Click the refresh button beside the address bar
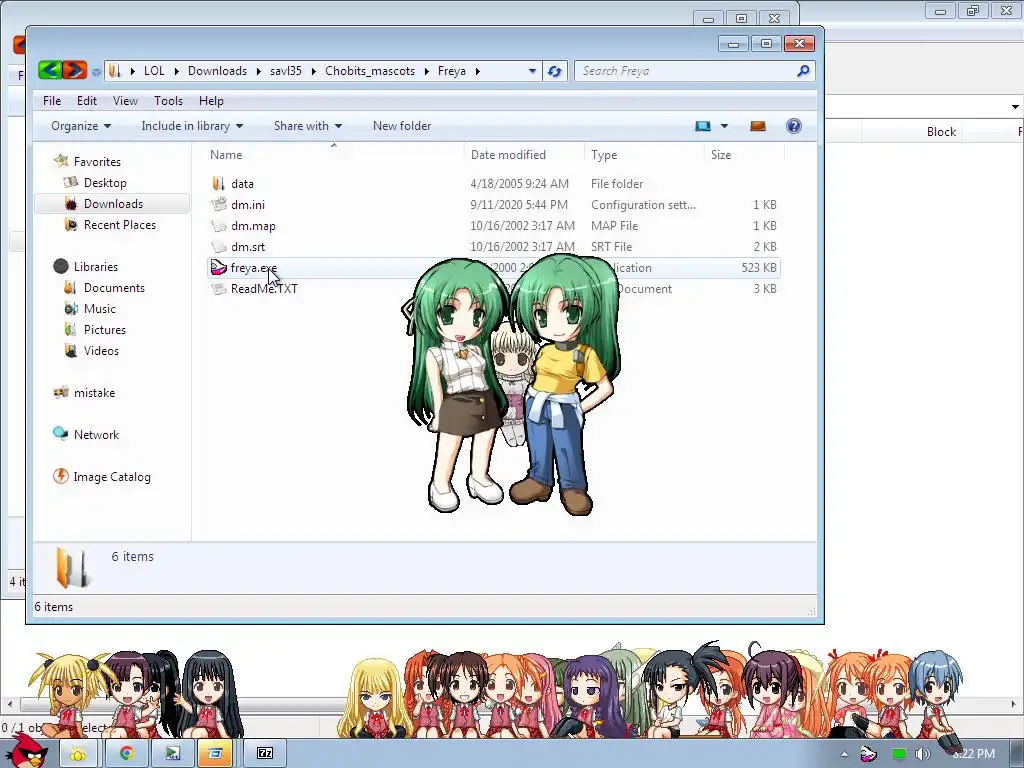The height and width of the screenshot is (768, 1024). click(554, 71)
